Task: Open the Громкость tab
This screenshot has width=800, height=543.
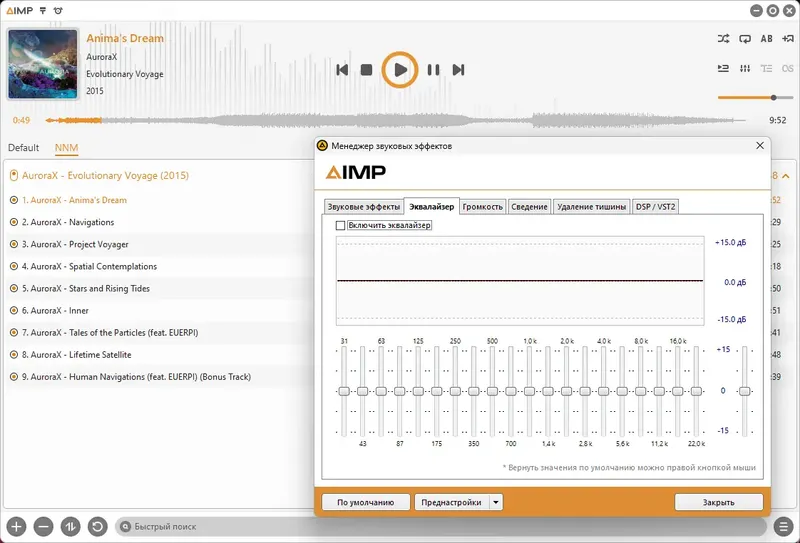Action: pyautogui.click(x=483, y=207)
